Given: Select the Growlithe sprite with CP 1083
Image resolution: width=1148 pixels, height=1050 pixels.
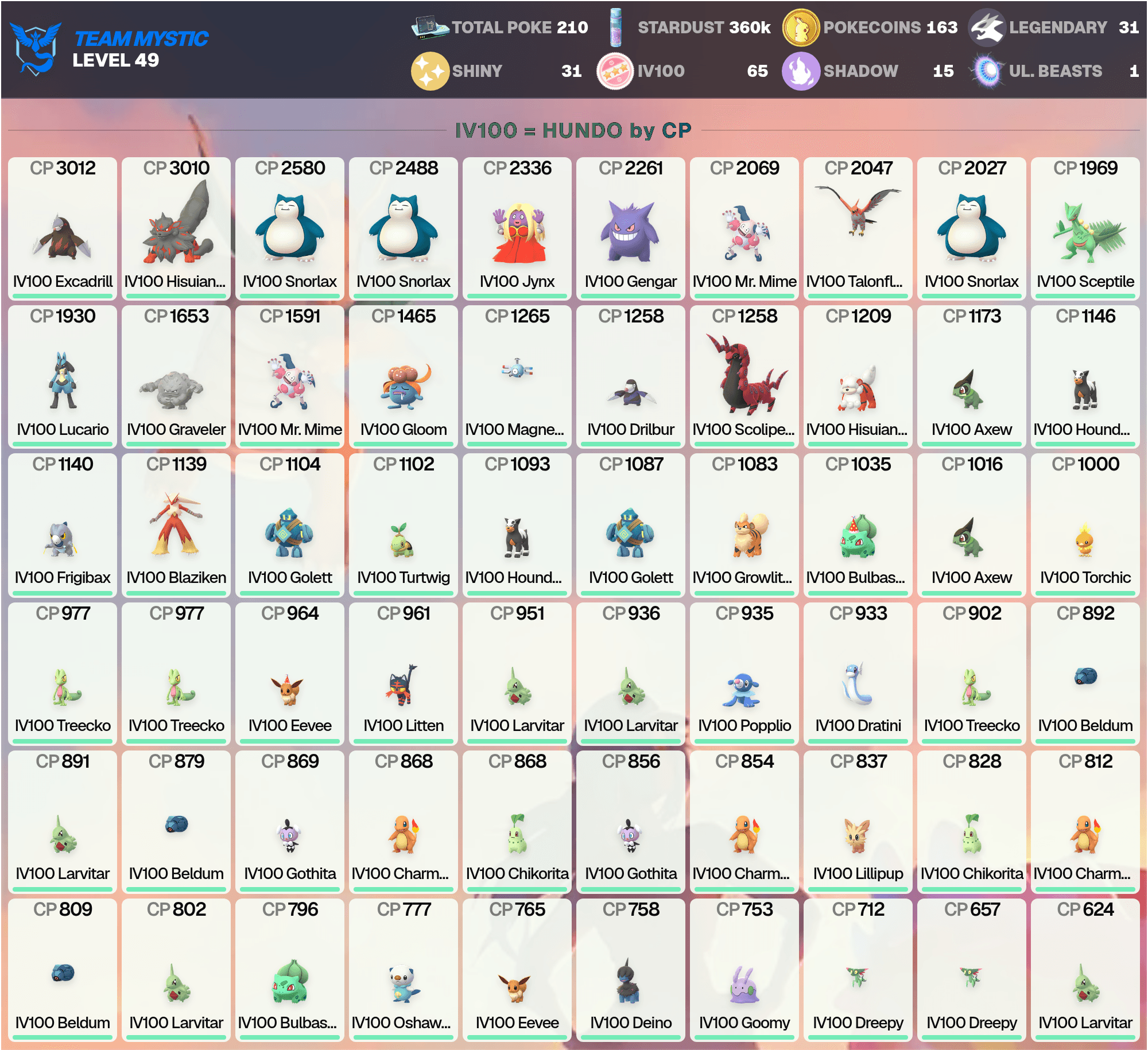Looking at the screenshot, I should (750, 535).
